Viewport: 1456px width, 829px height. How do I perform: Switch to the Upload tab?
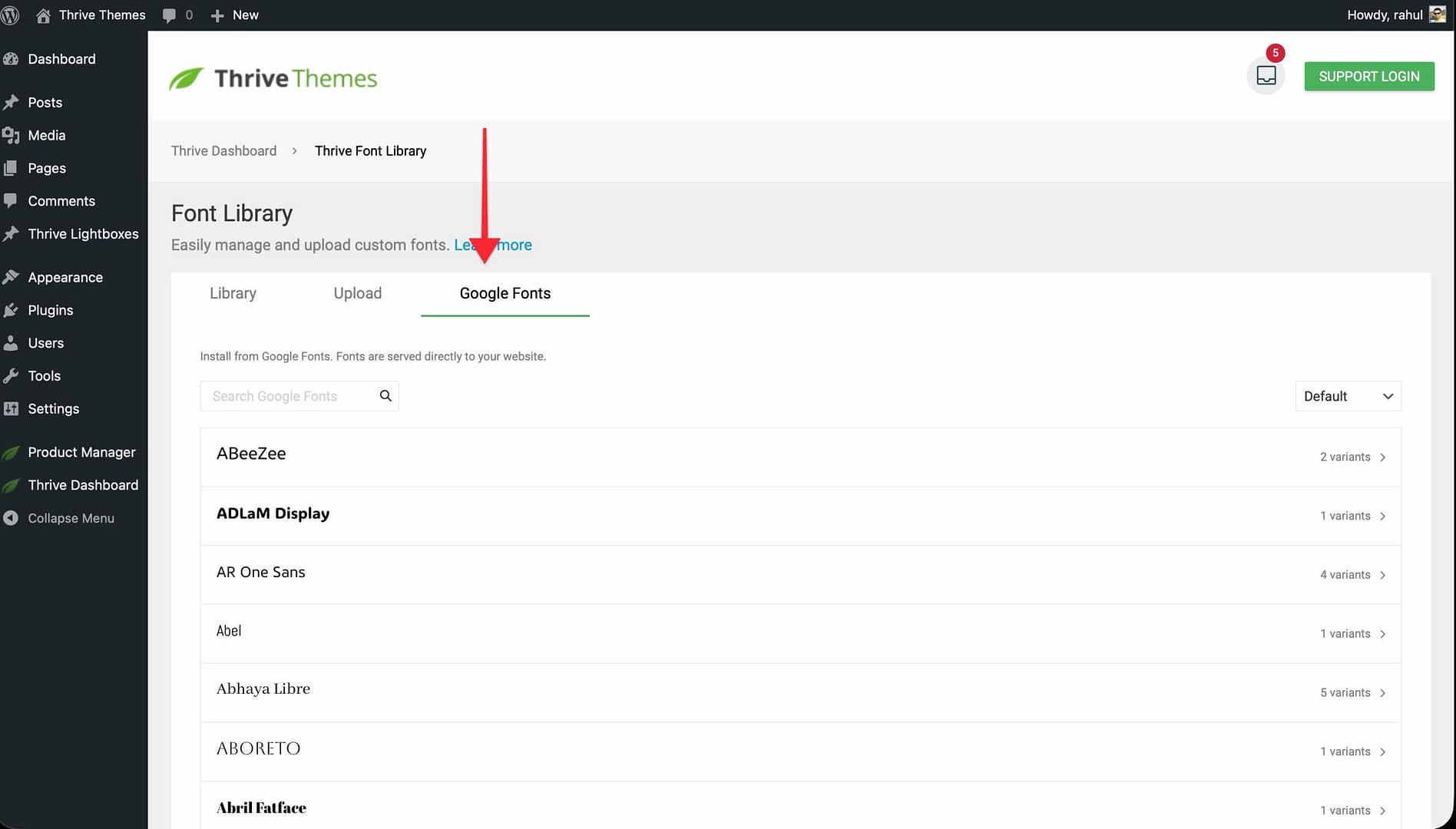click(x=357, y=293)
